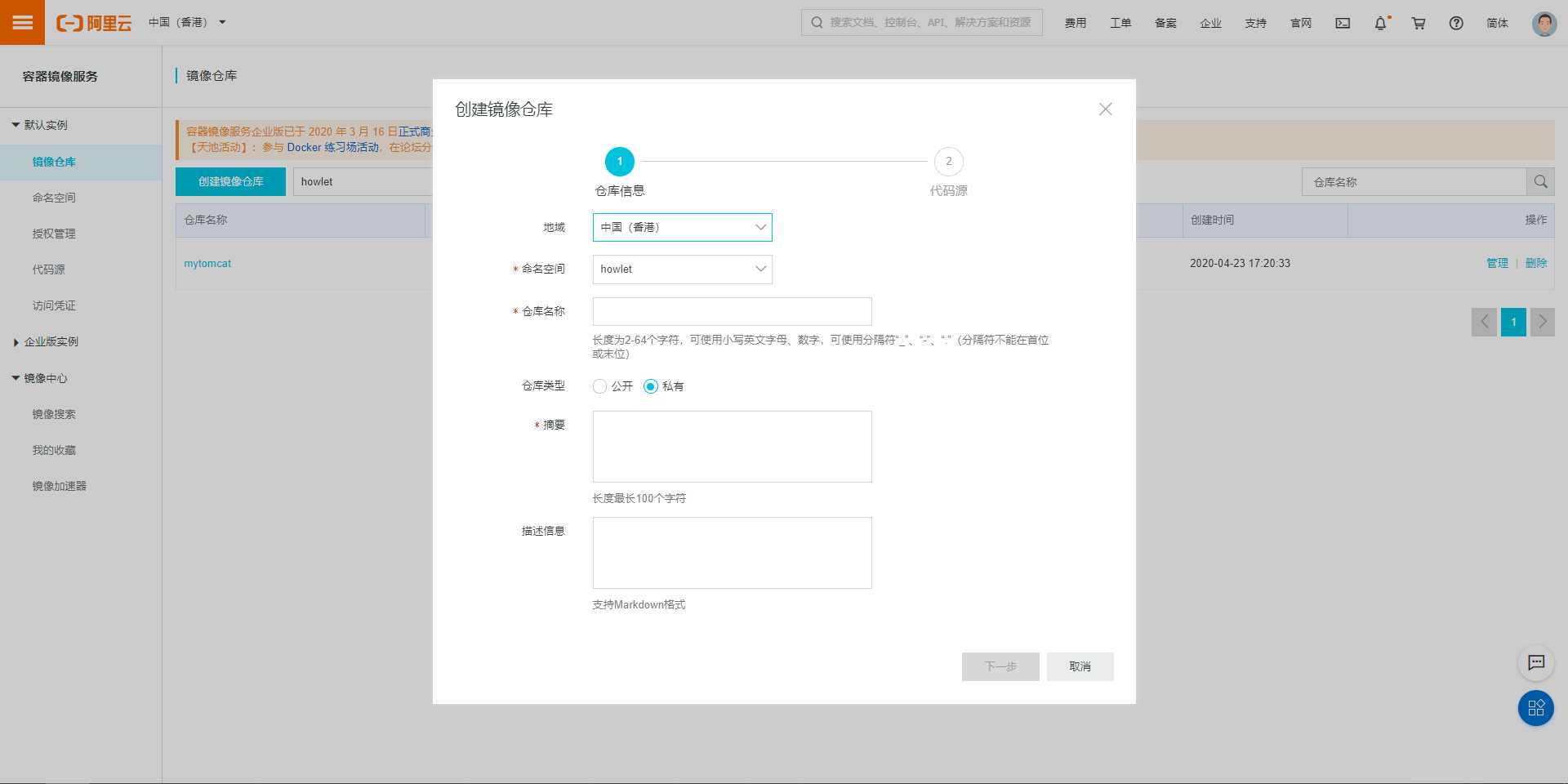Select page 1 in pagination
Viewport: 1568px width, 784px height.
[1513, 322]
